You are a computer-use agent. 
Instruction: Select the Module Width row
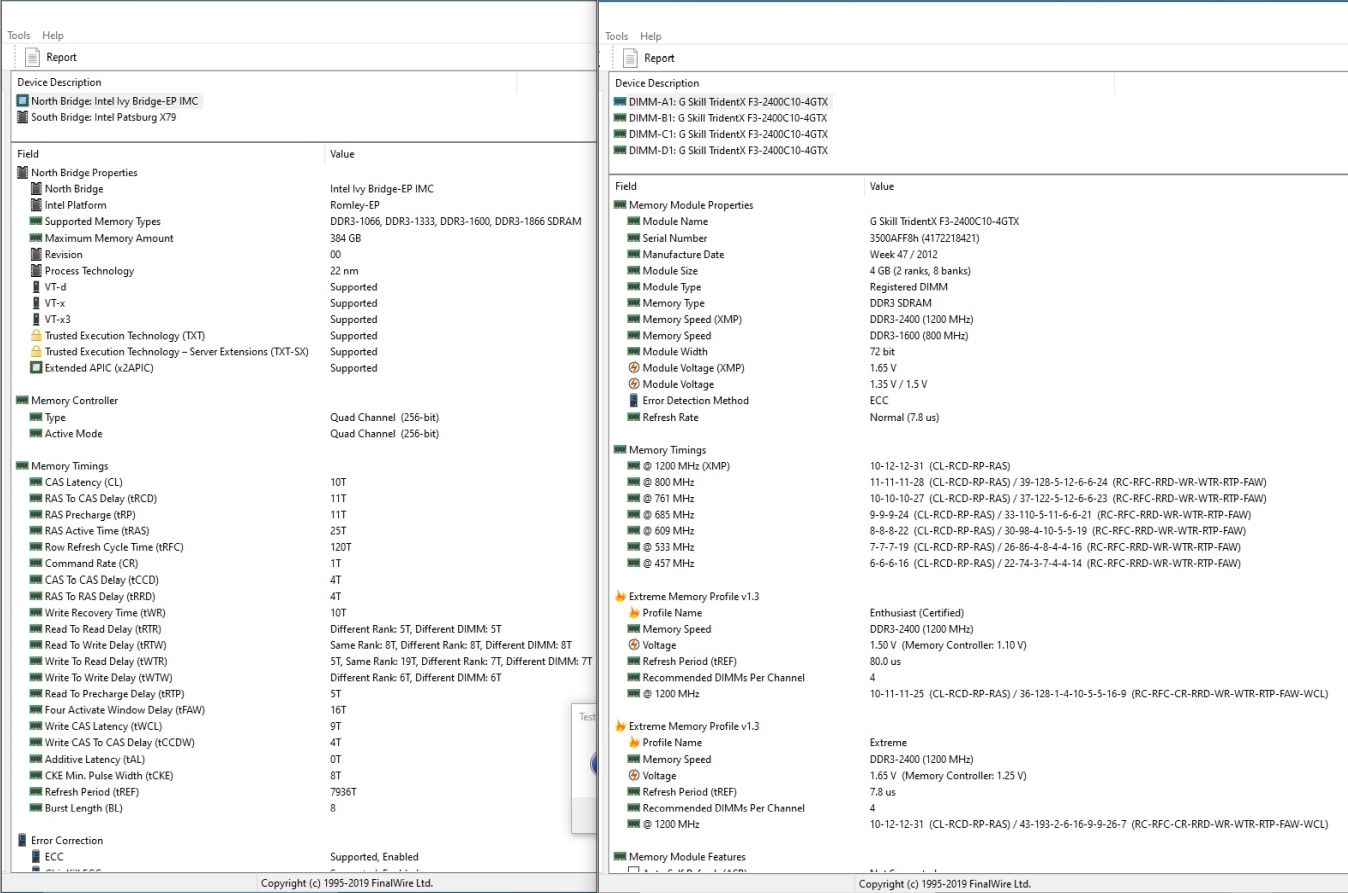pyautogui.click(x=978, y=352)
